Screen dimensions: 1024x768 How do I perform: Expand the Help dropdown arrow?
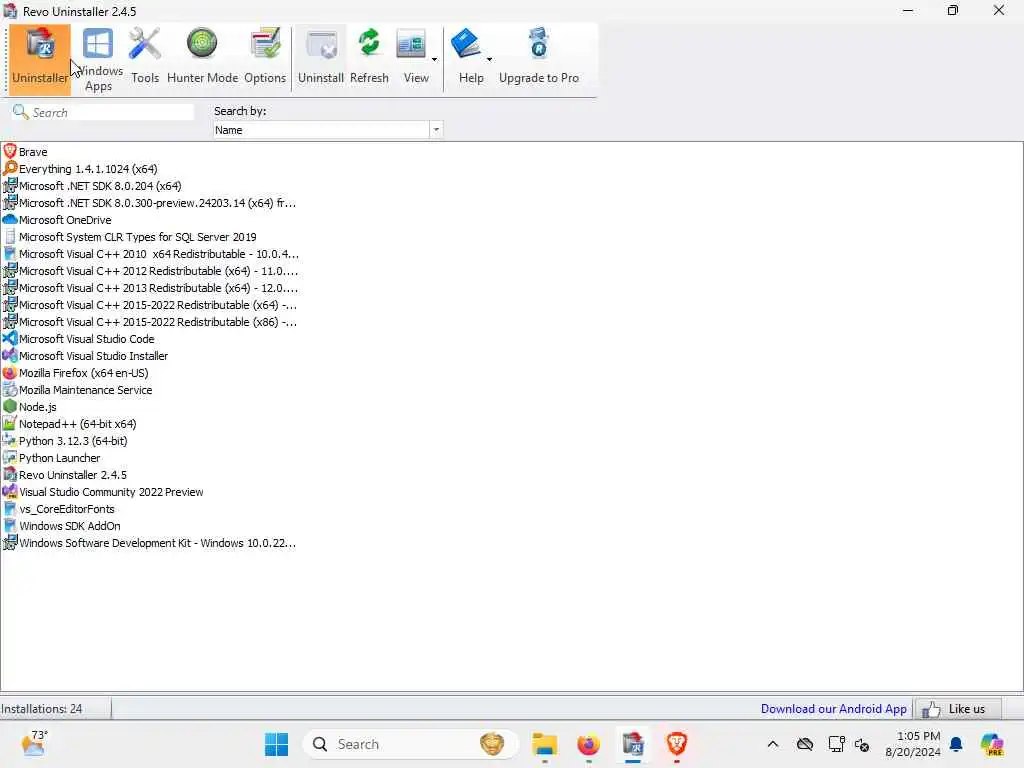click(x=489, y=59)
